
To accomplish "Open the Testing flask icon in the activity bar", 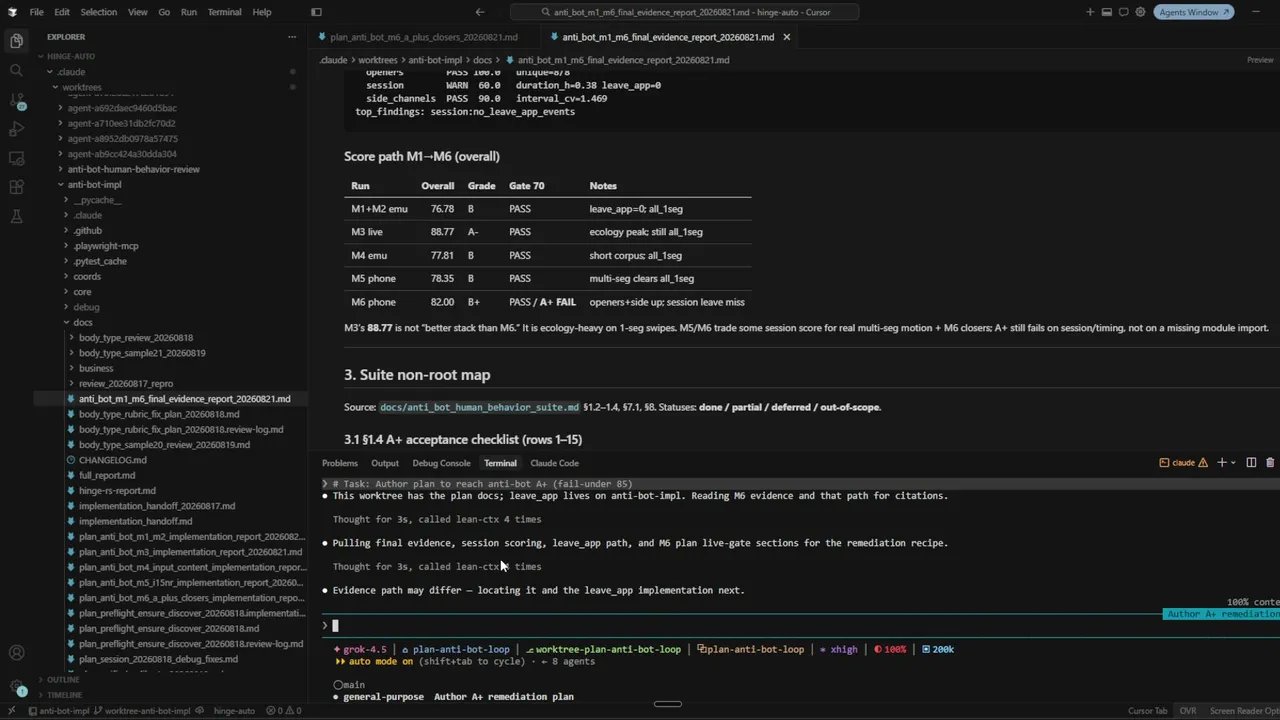I will [x=16, y=216].
